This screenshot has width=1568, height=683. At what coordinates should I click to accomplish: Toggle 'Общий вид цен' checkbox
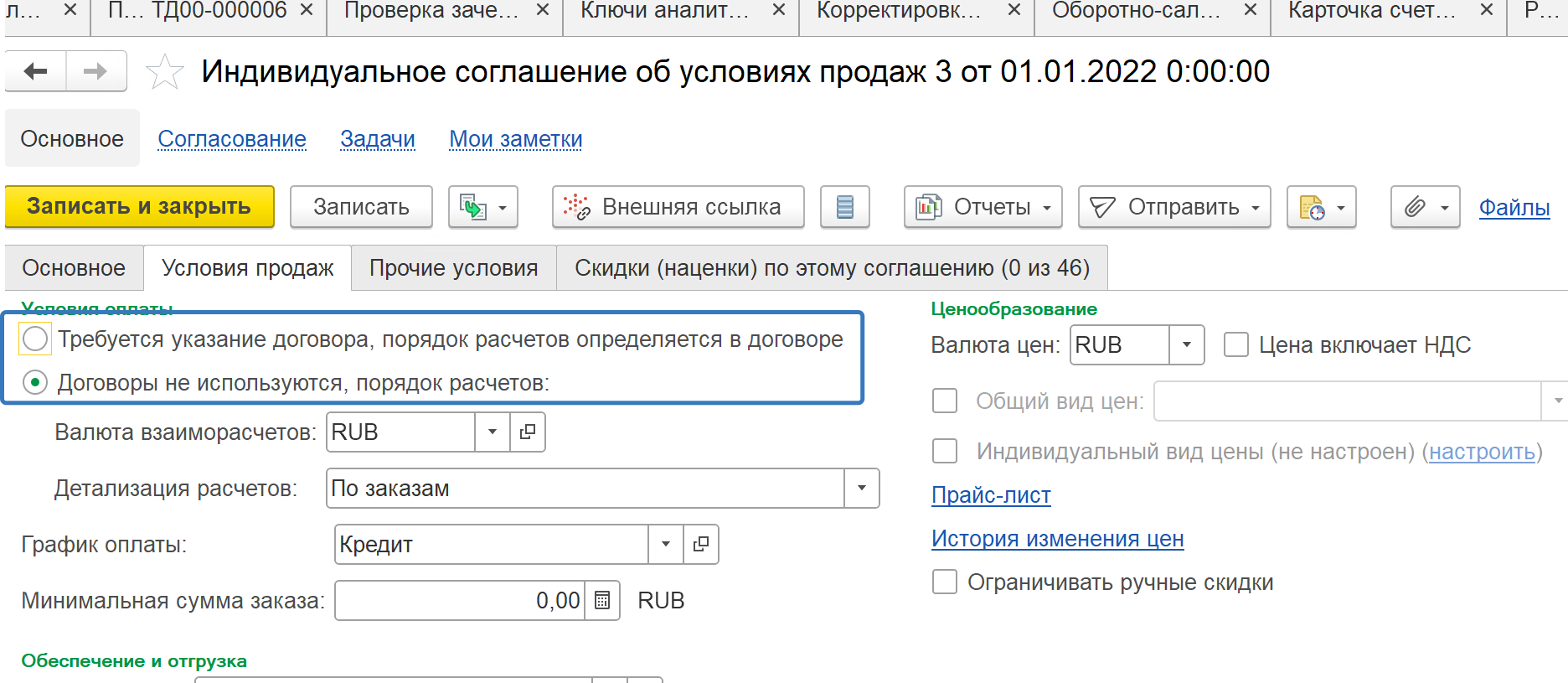tap(945, 401)
